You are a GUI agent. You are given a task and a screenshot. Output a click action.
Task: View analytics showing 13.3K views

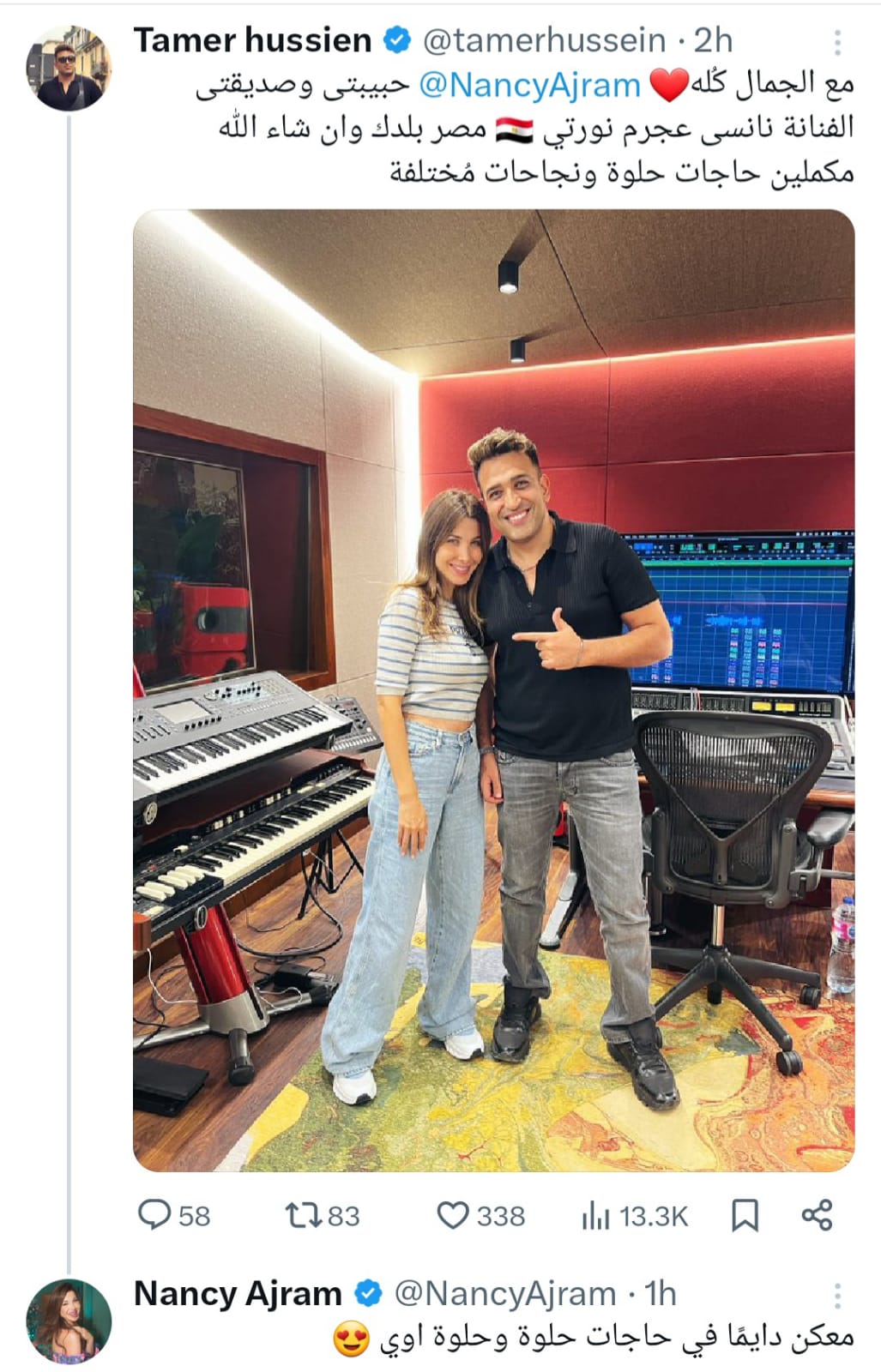tap(635, 1215)
